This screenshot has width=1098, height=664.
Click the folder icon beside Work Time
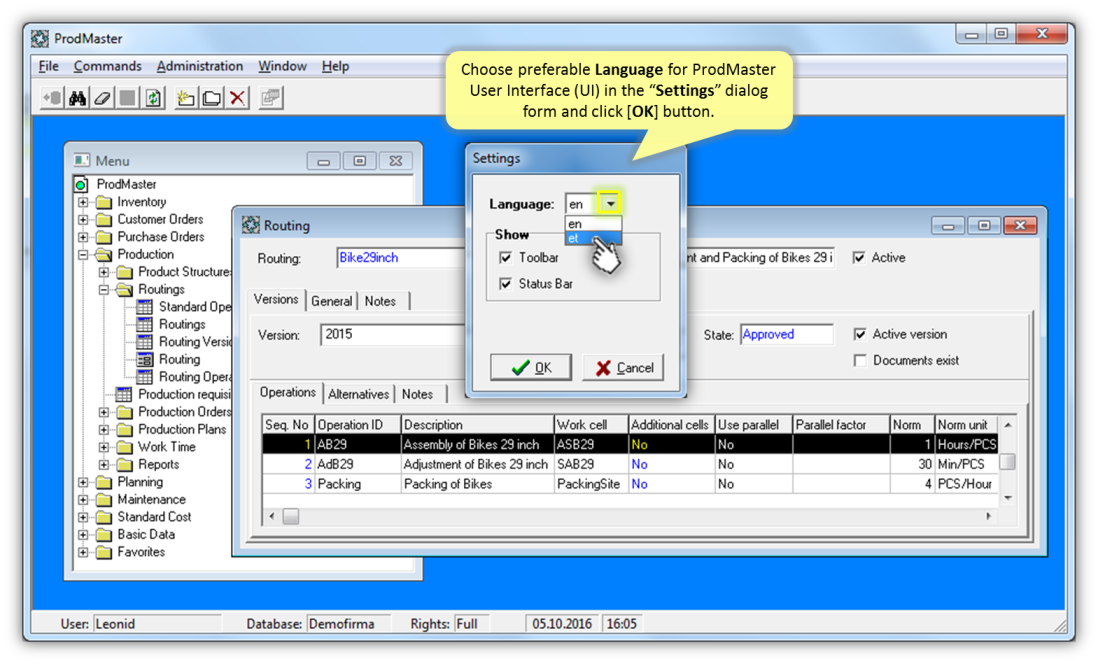(x=125, y=448)
